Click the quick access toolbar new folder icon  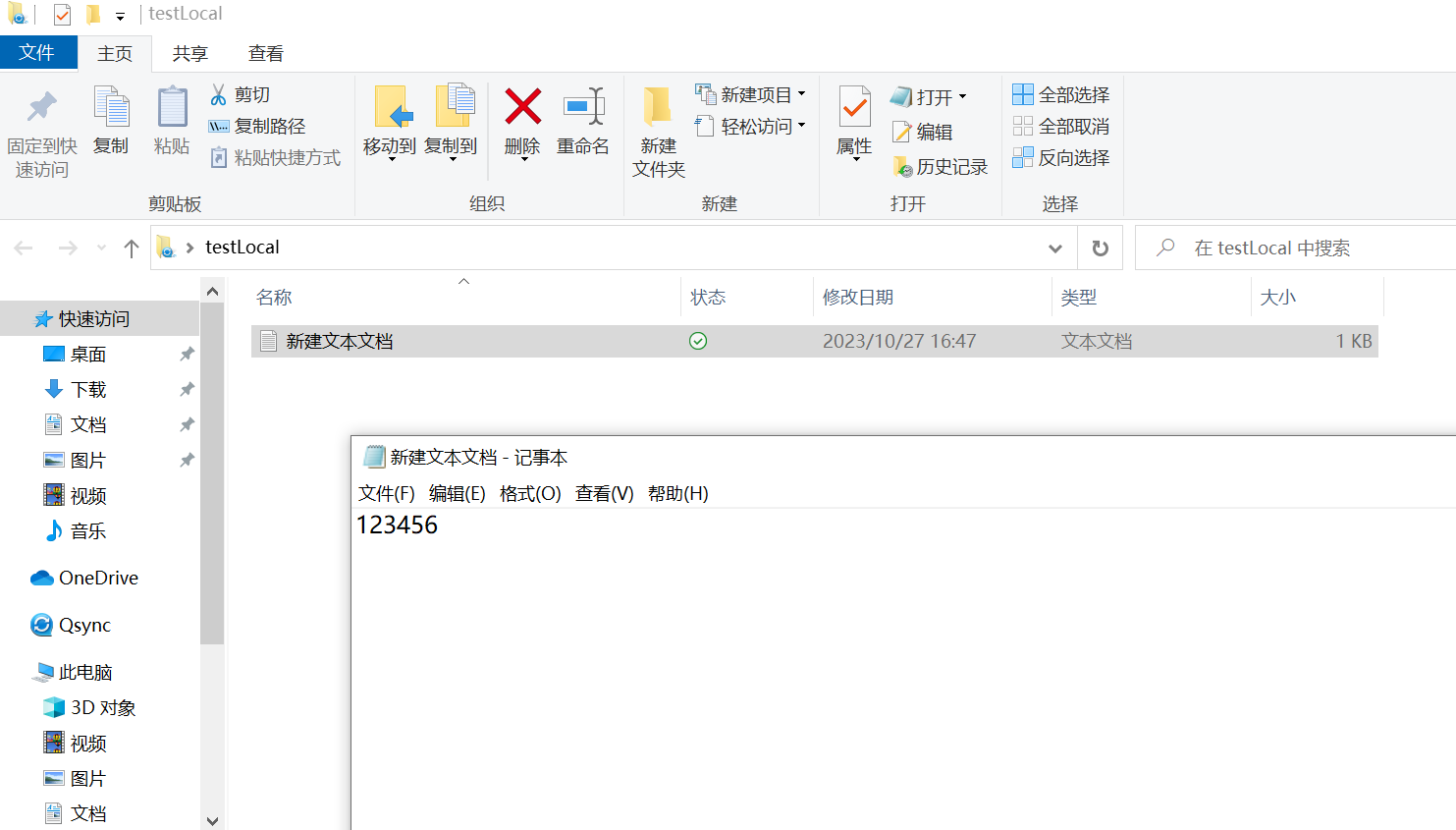tap(93, 15)
